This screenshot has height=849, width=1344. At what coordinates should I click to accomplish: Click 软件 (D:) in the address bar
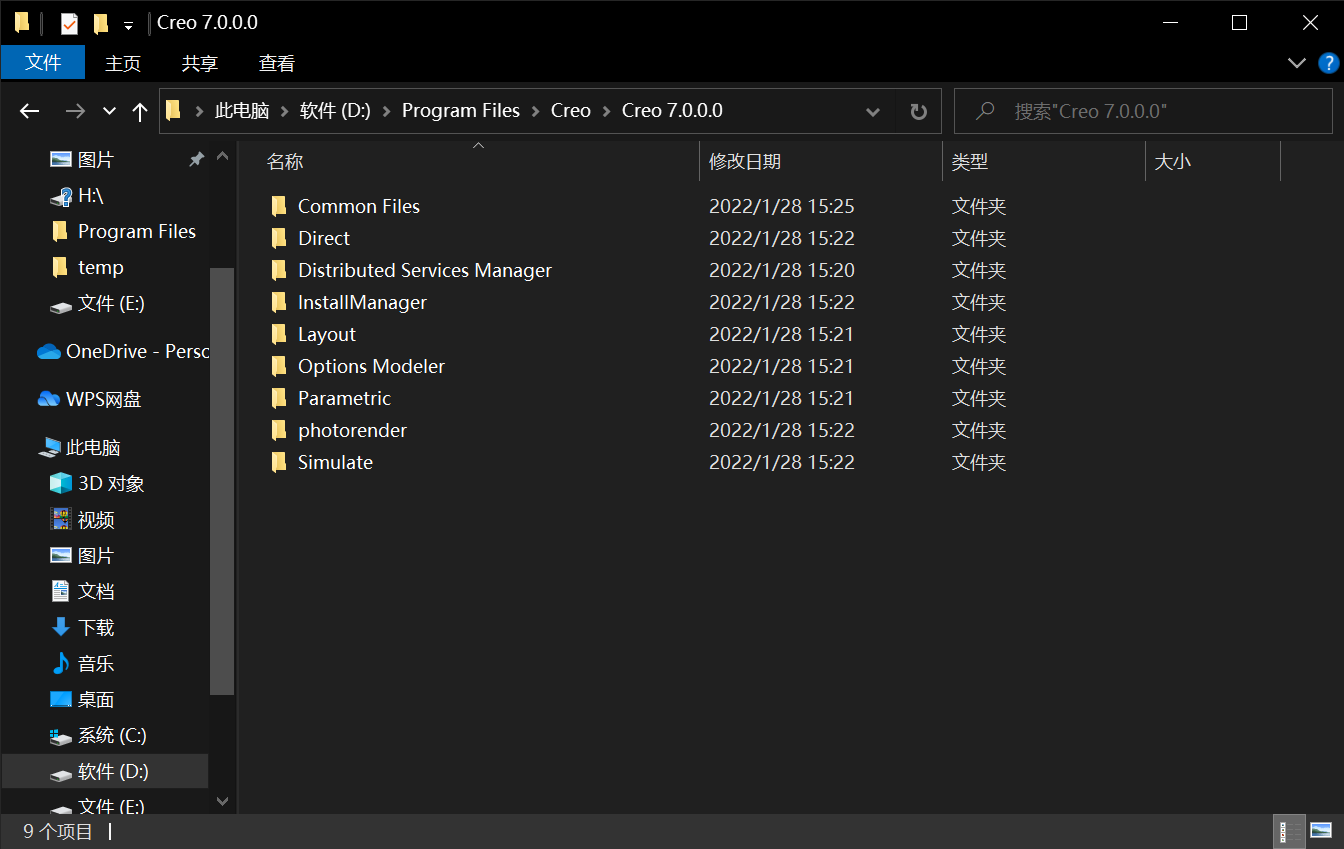tap(335, 111)
